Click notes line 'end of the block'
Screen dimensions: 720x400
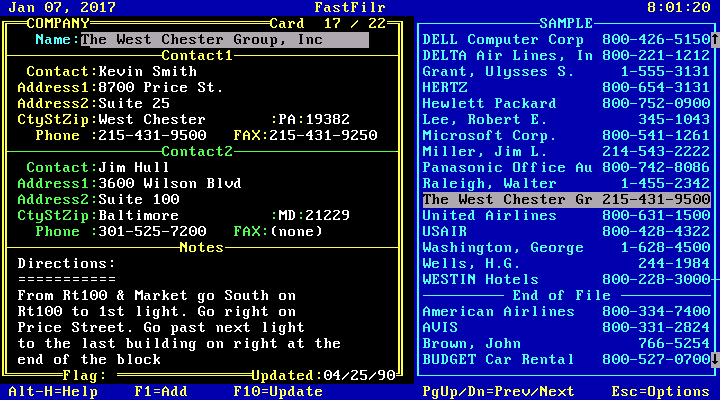pos(89,359)
